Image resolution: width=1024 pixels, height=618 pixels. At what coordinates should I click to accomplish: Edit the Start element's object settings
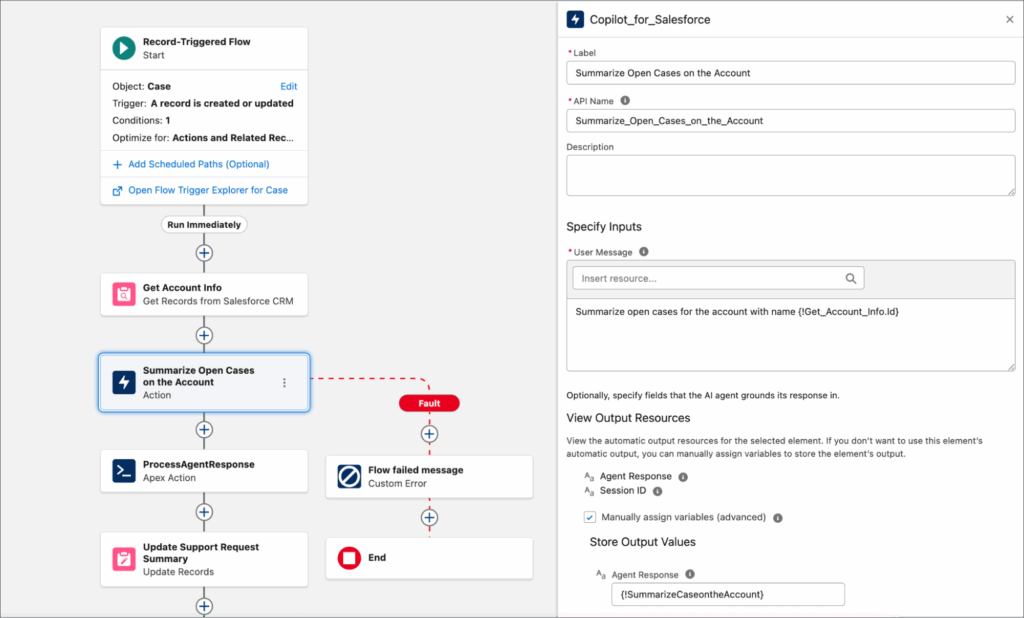(289, 86)
